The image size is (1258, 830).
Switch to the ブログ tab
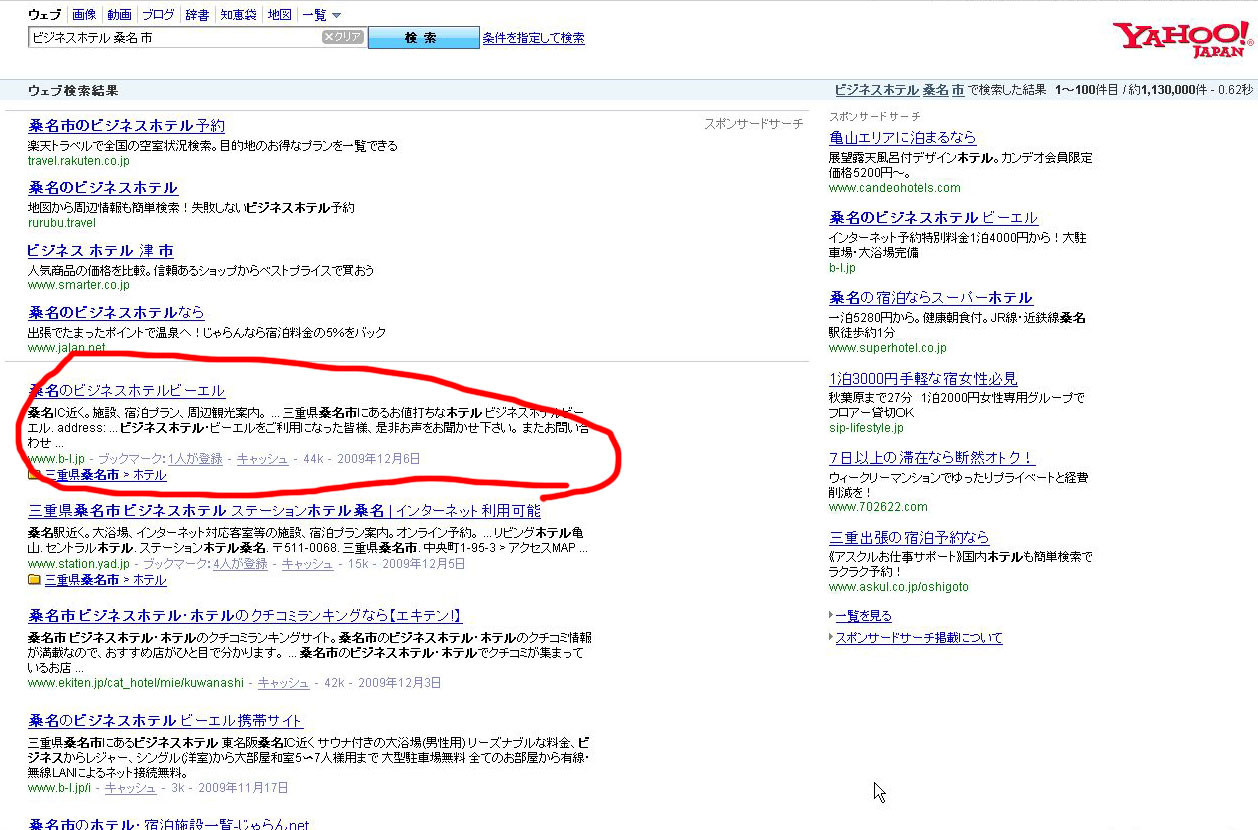click(158, 15)
